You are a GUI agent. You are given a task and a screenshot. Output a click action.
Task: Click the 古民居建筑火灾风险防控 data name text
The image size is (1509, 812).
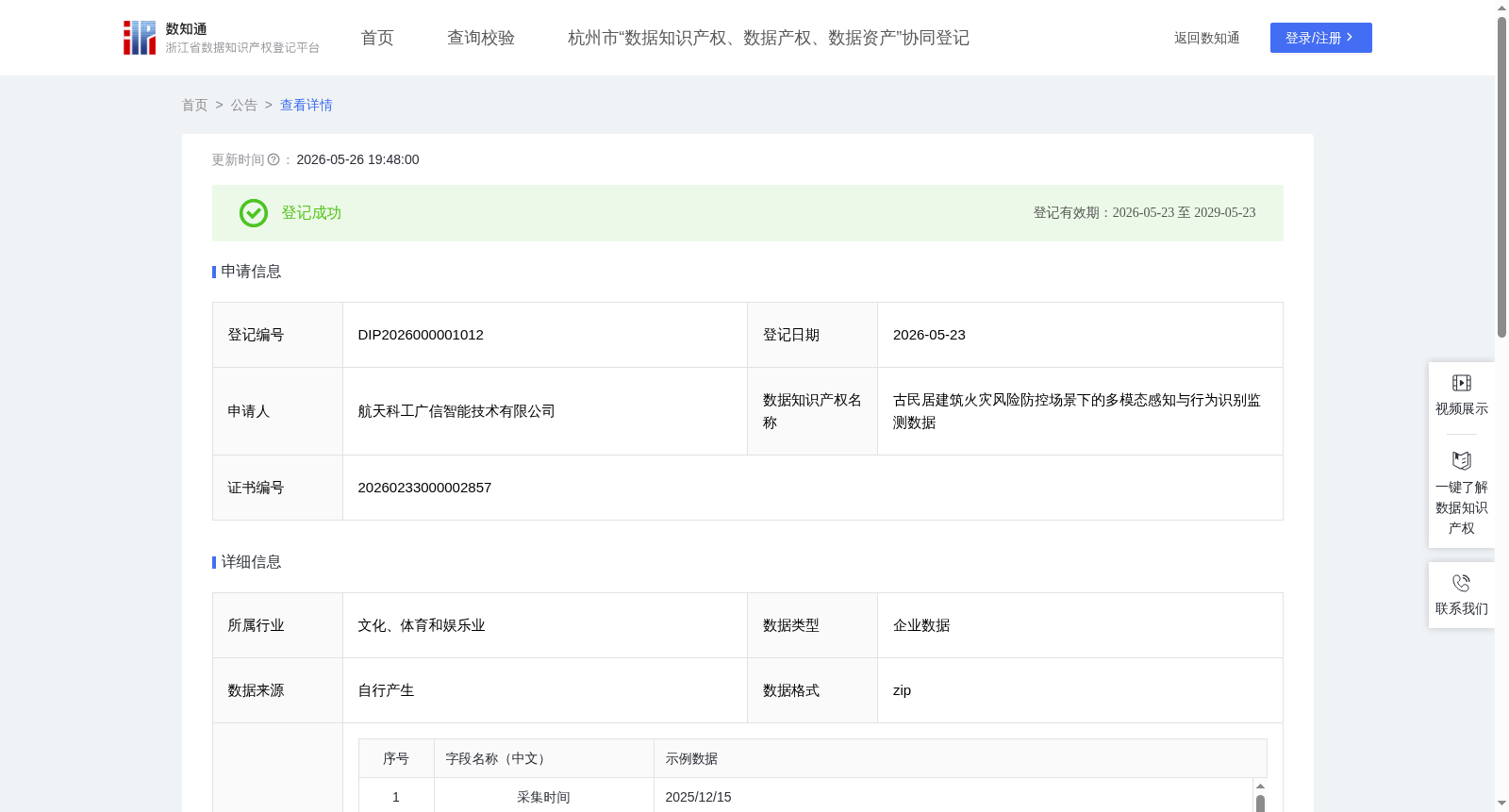(1077, 411)
